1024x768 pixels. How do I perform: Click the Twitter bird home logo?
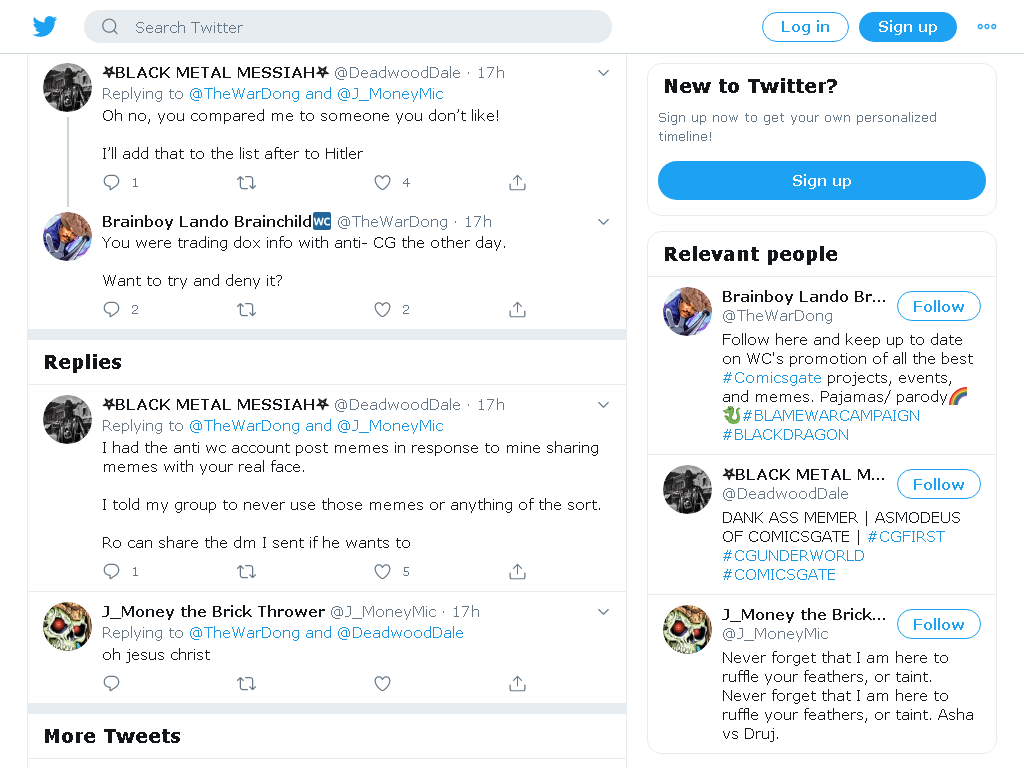tap(44, 27)
